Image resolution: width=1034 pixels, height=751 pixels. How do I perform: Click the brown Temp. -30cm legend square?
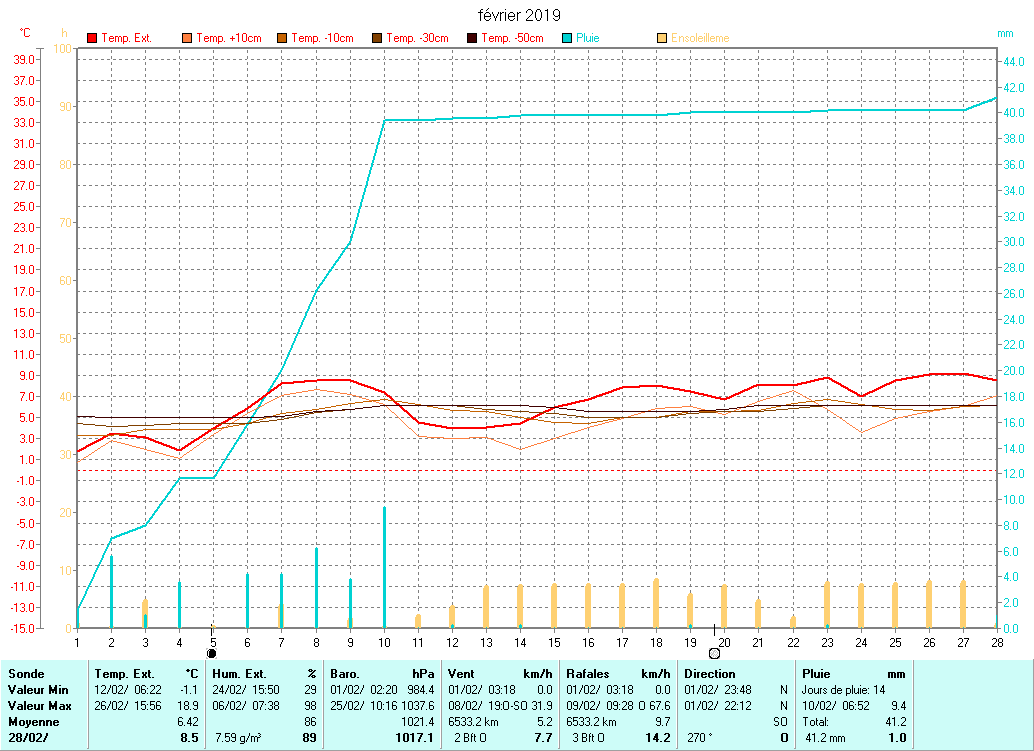377,39
